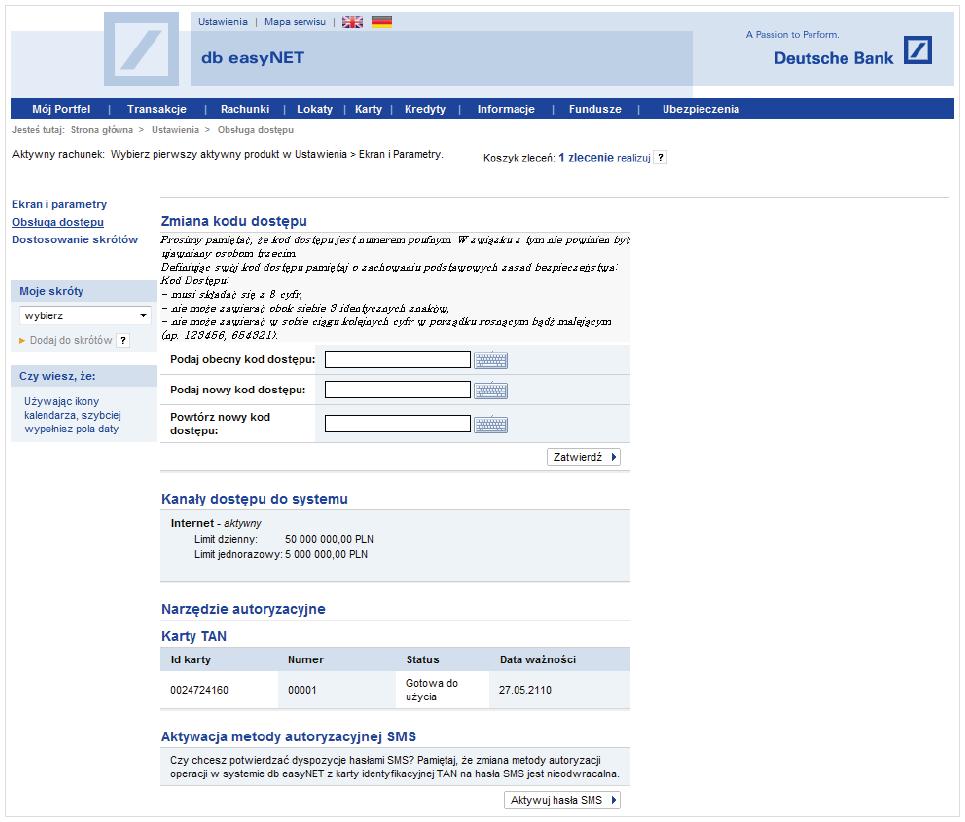Click the Obsługa dostępu breadcrumb text
965x822 pixels.
coord(256,130)
